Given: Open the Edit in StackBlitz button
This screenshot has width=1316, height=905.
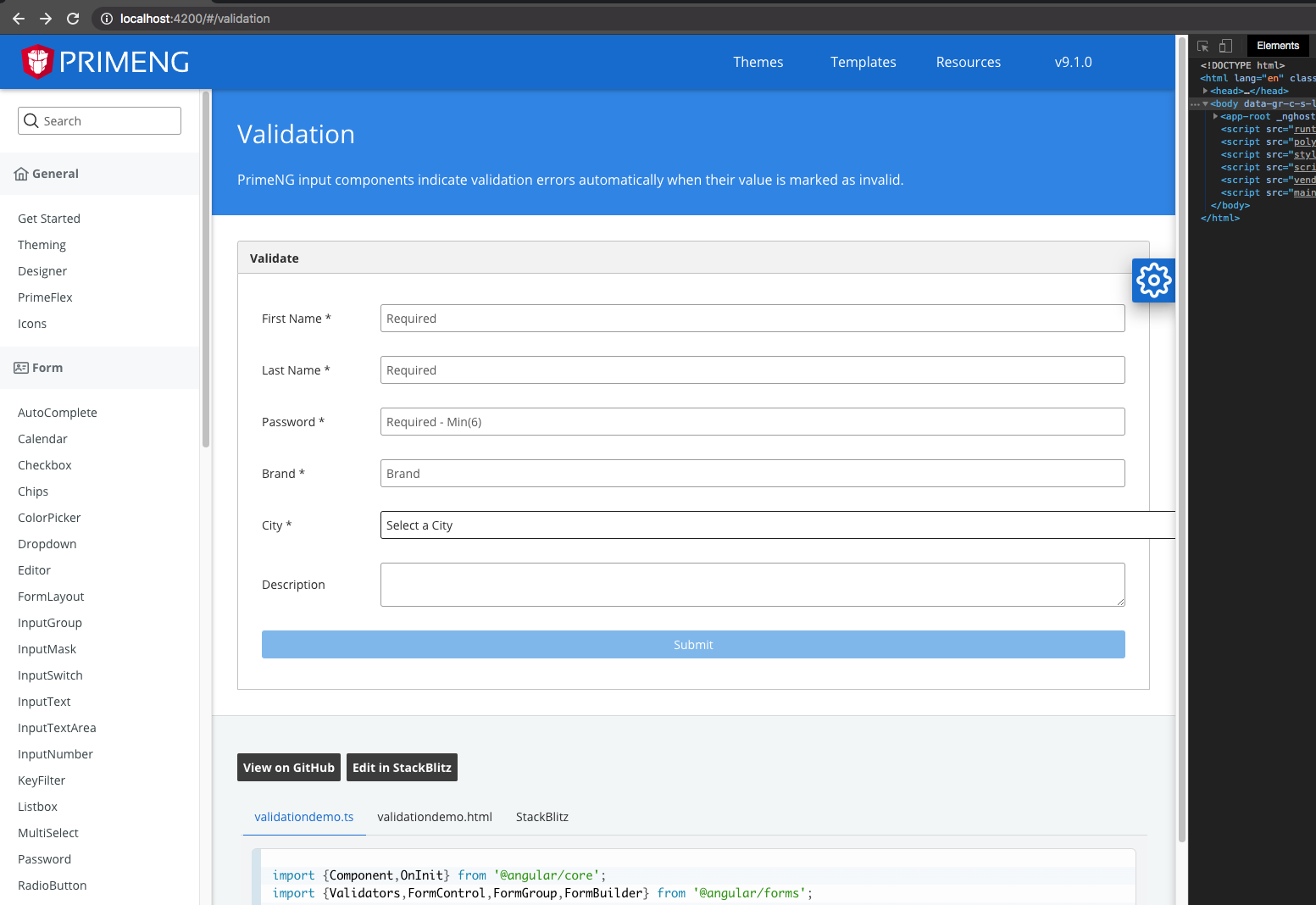Looking at the screenshot, I should pos(402,767).
